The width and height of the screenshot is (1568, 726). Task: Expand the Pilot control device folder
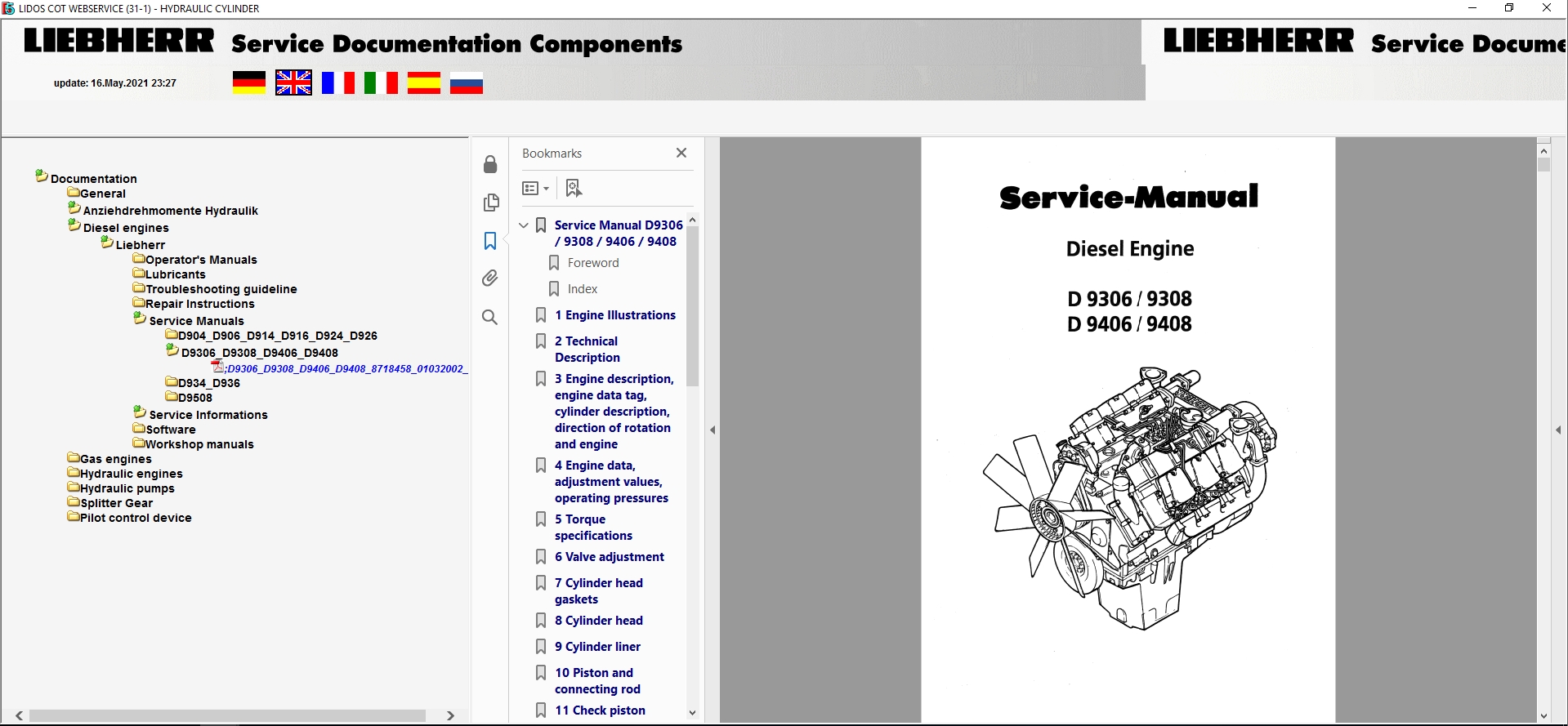click(74, 517)
